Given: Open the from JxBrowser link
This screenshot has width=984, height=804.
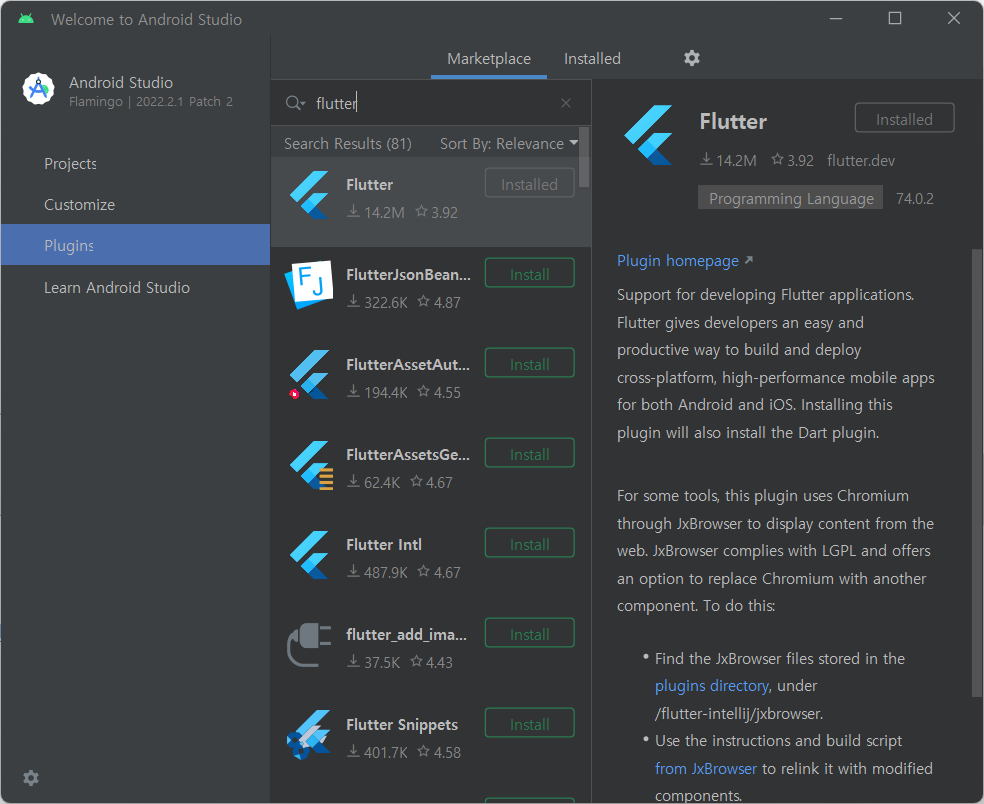Looking at the screenshot, I should 705,769.
